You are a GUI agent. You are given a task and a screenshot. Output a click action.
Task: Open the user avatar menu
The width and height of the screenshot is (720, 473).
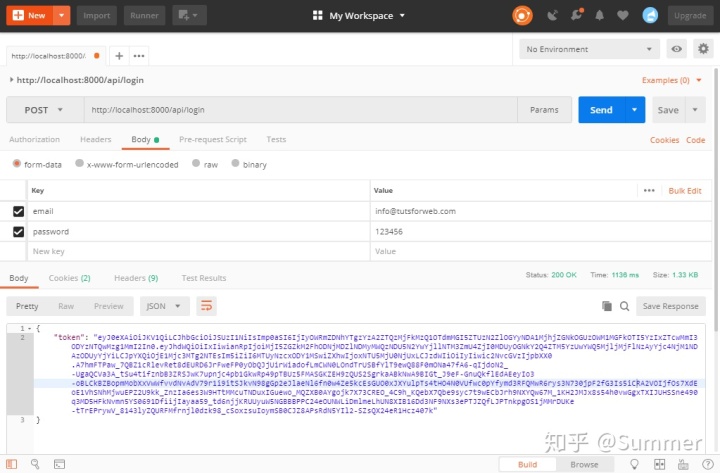click(x=650, y=16)
